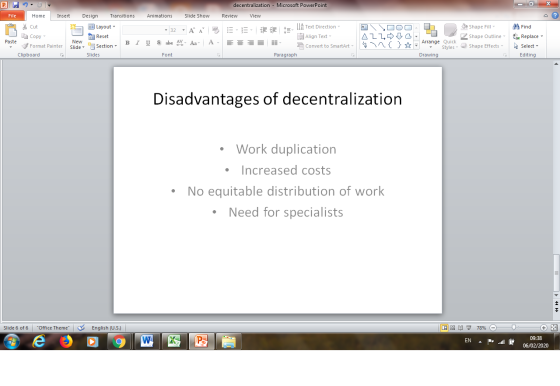Viewport: 560px width, 386px height.
Task: Select the arrow line shape
Action: click(x=382, y=27)
